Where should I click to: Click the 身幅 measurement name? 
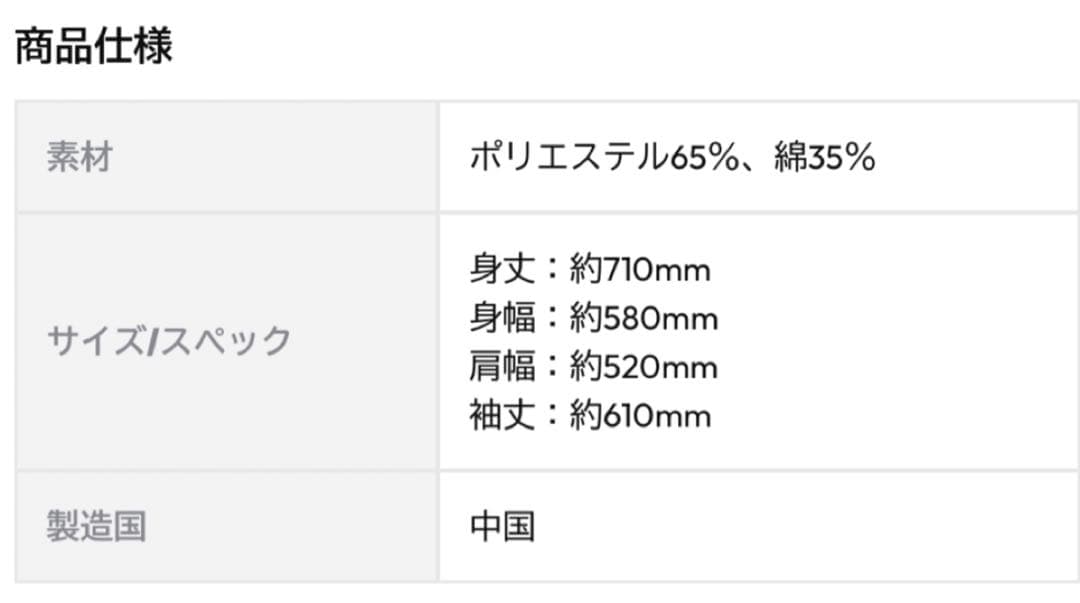point(502,319)
